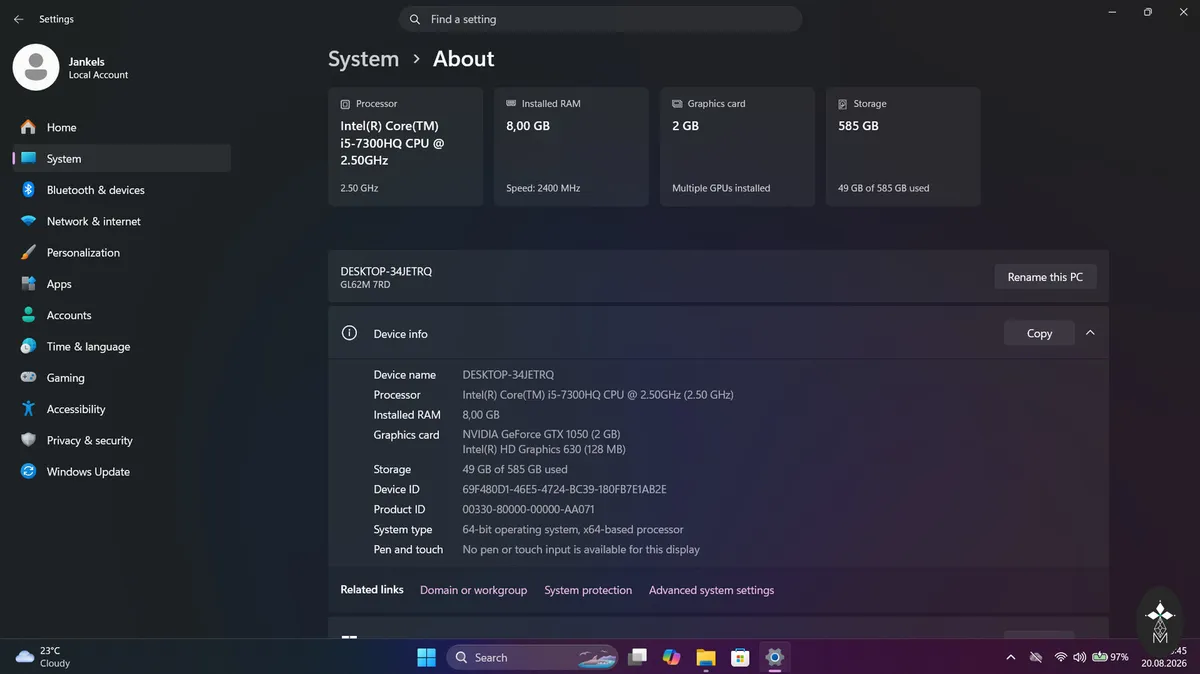
Task: Click the Graphics card info card
Action: (x=737, y=147)
